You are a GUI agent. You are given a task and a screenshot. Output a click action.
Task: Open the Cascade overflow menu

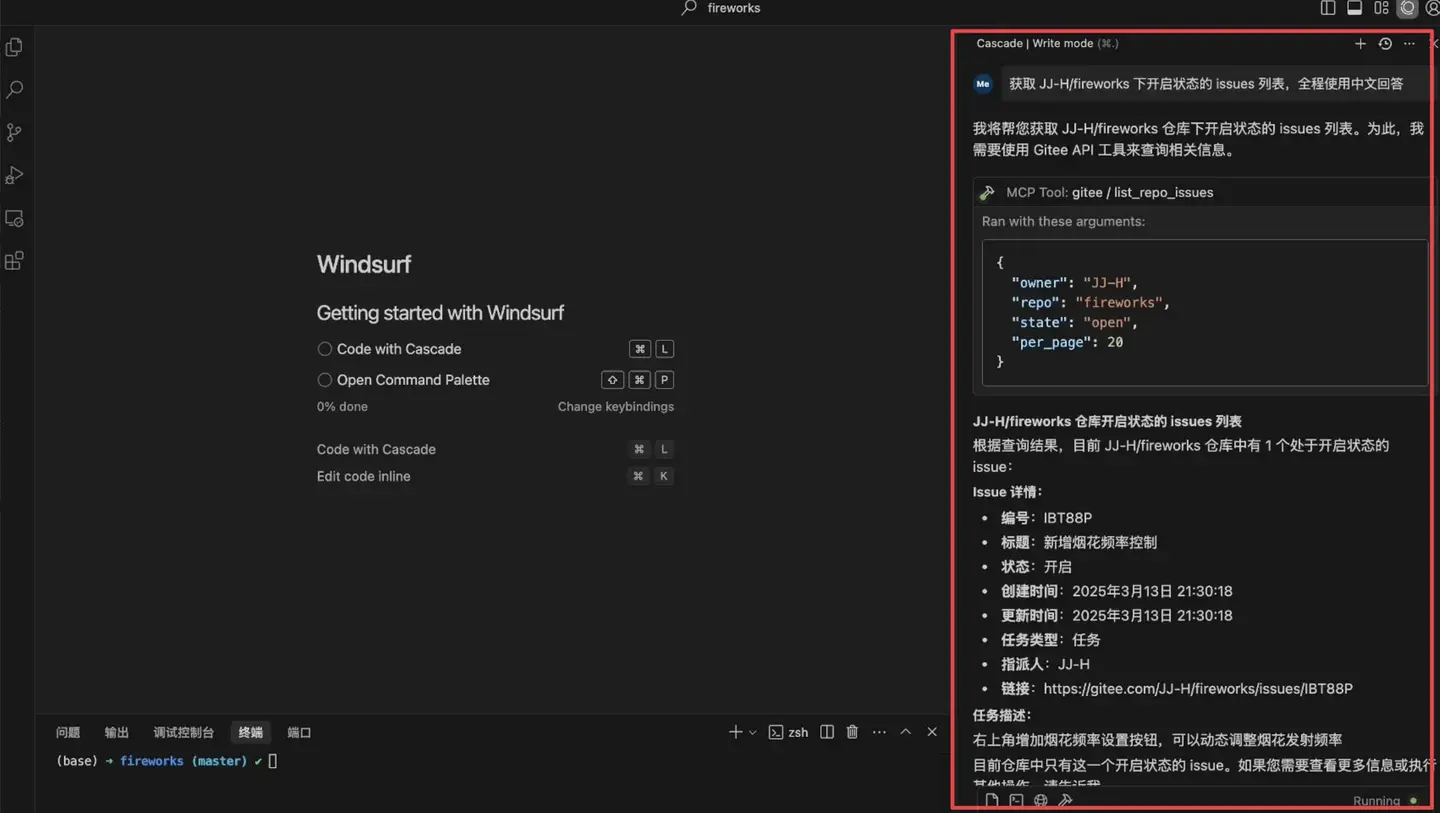point(1409,43)
